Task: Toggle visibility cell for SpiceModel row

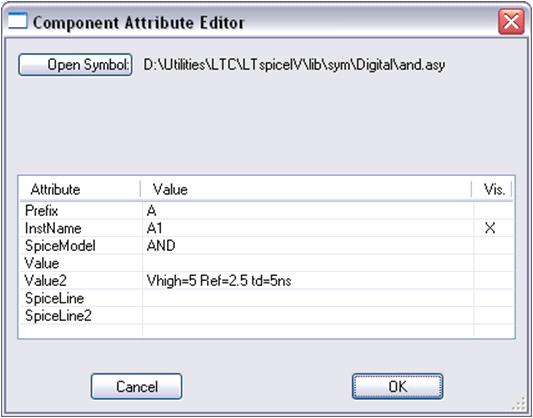Action: (x=493, y=246)
